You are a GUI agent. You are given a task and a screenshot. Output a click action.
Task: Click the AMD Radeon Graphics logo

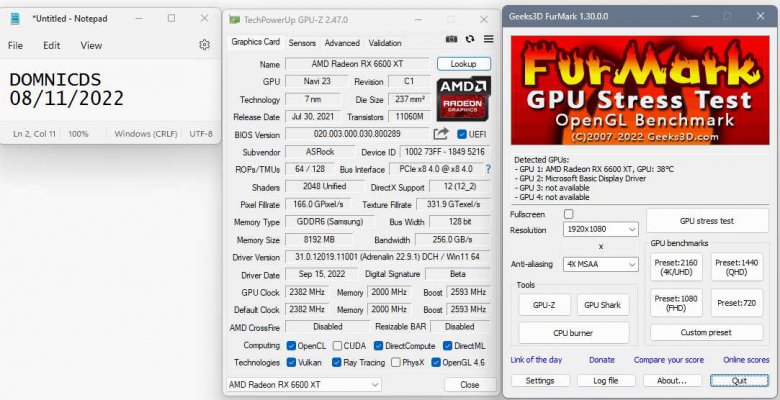(464, 99)
